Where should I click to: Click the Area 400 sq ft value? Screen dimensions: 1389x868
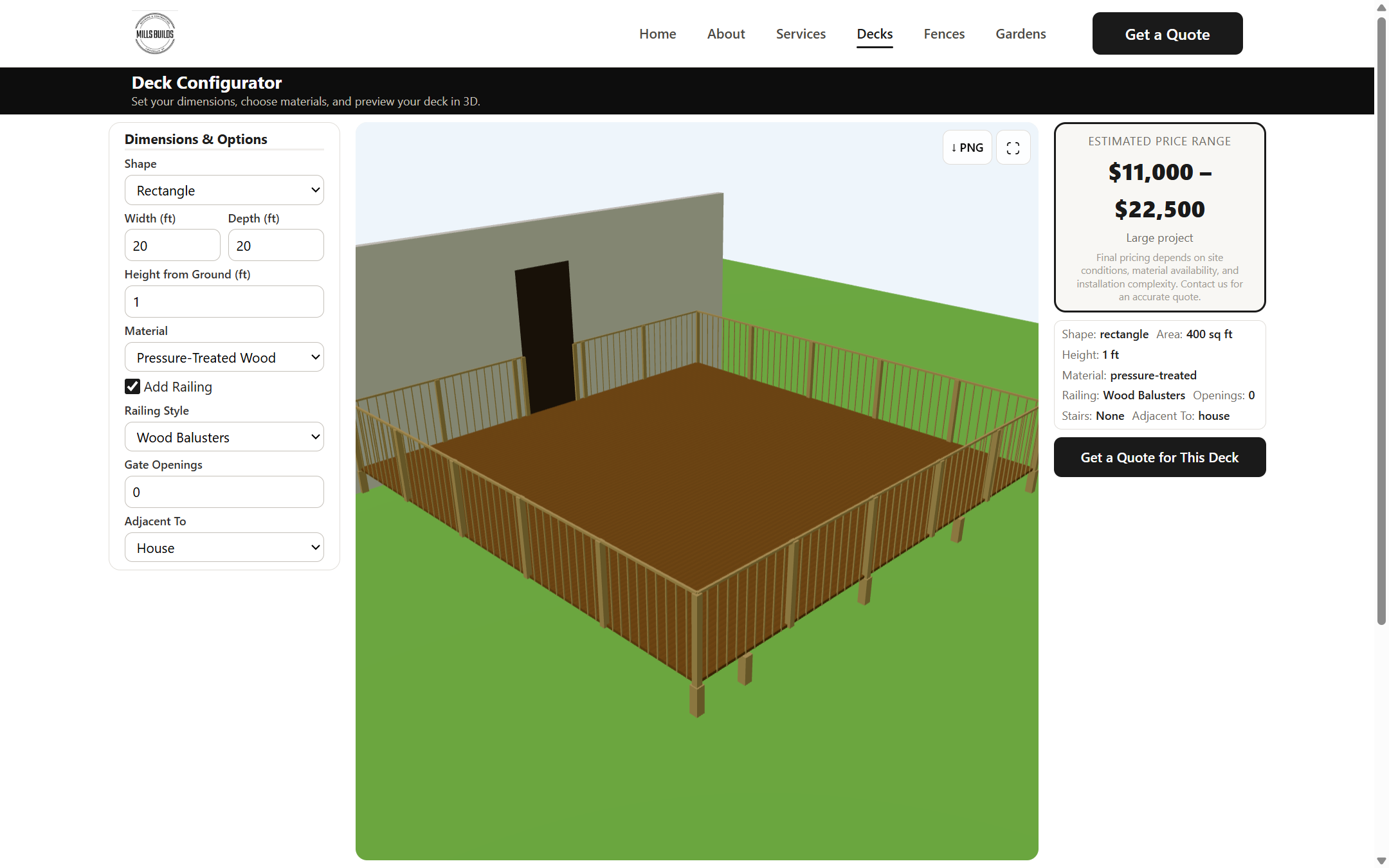[x=1209, y=334]
